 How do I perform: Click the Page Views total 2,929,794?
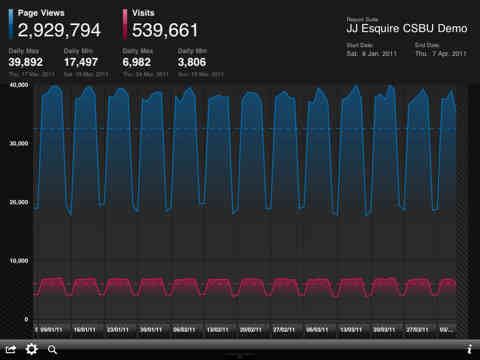pyautogui.click(x=59, y=30)
